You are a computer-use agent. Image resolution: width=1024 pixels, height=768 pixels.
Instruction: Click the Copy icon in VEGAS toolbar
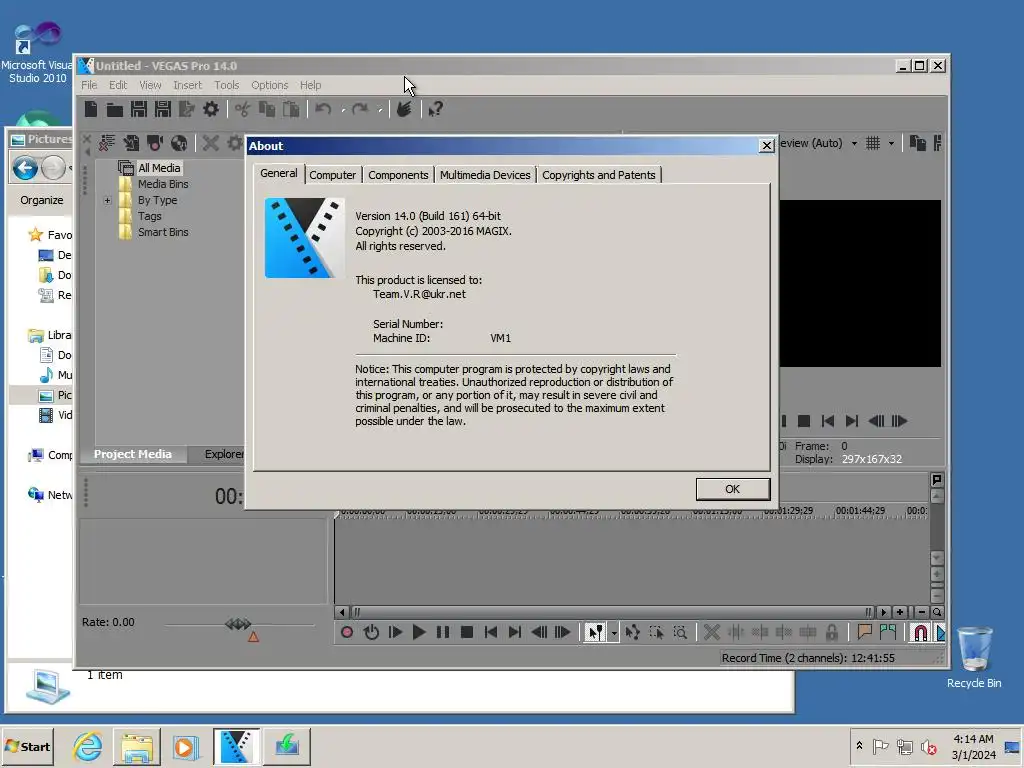point(266,109)
